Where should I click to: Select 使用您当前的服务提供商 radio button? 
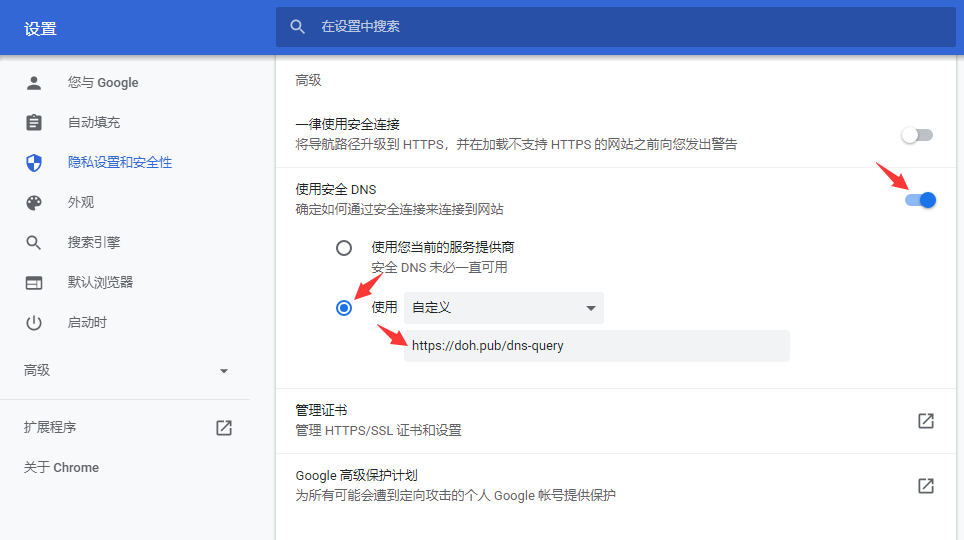click(x=344, y=248)
